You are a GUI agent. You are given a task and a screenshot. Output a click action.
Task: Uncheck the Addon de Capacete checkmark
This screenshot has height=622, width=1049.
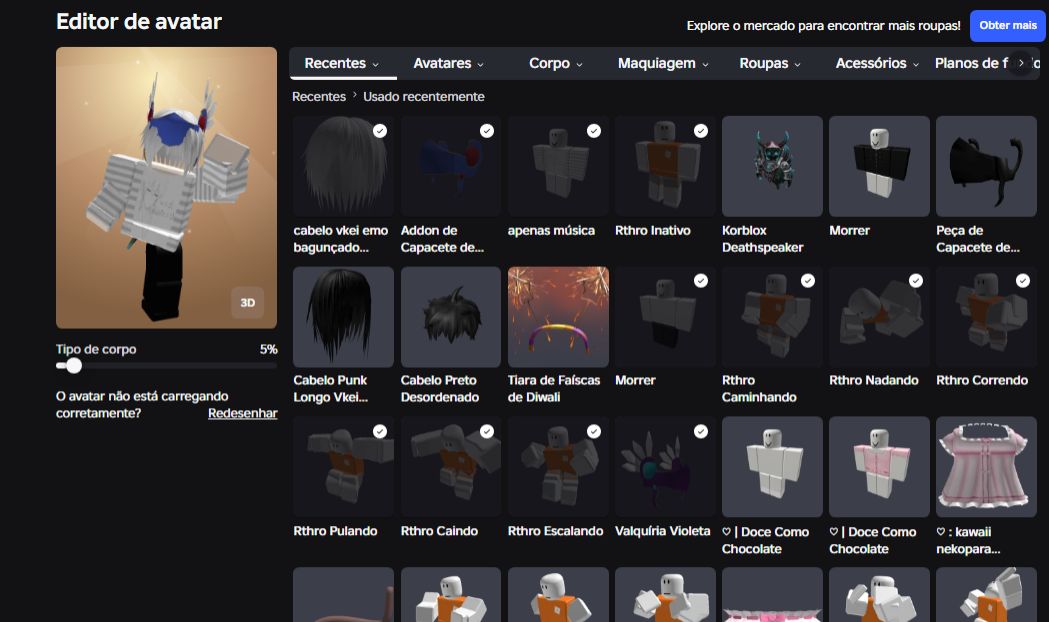point(487,131)
